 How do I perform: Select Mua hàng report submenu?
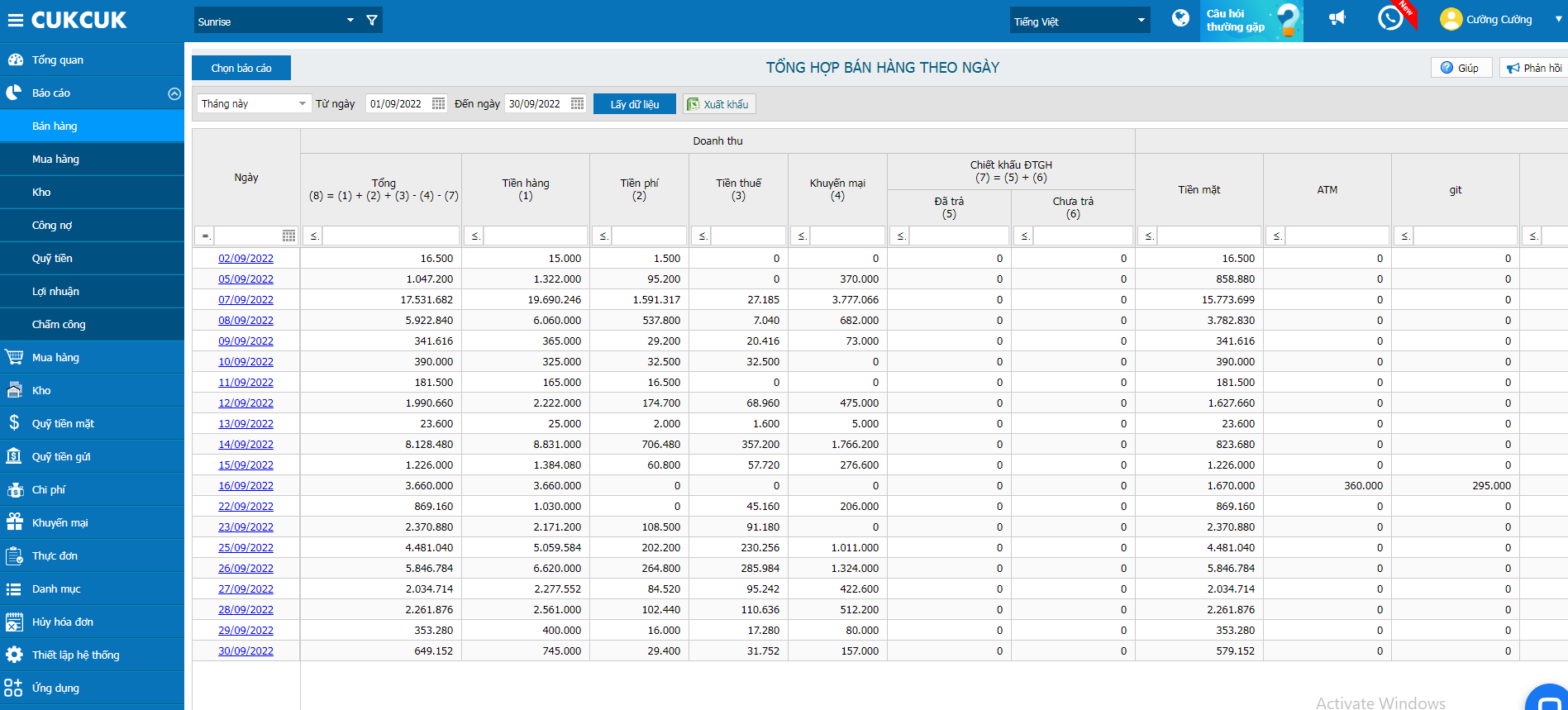[x=92, y=159]
